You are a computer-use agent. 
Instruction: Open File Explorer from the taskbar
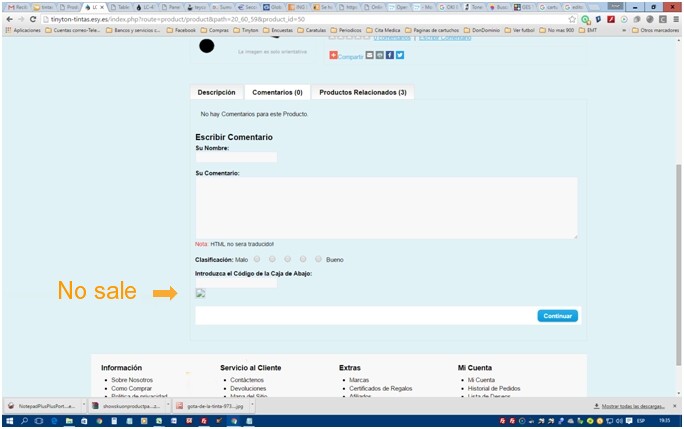pyautogui.click(x=69, y=421)
